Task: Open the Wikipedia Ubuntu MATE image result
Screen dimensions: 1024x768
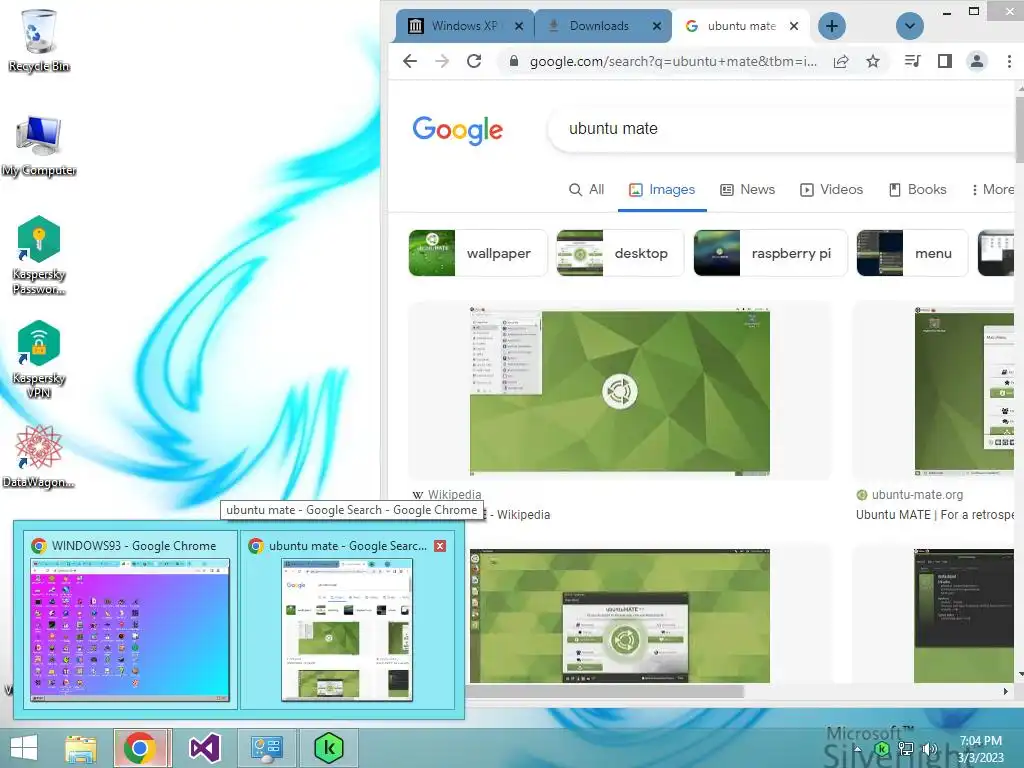Action: [619, 391]
